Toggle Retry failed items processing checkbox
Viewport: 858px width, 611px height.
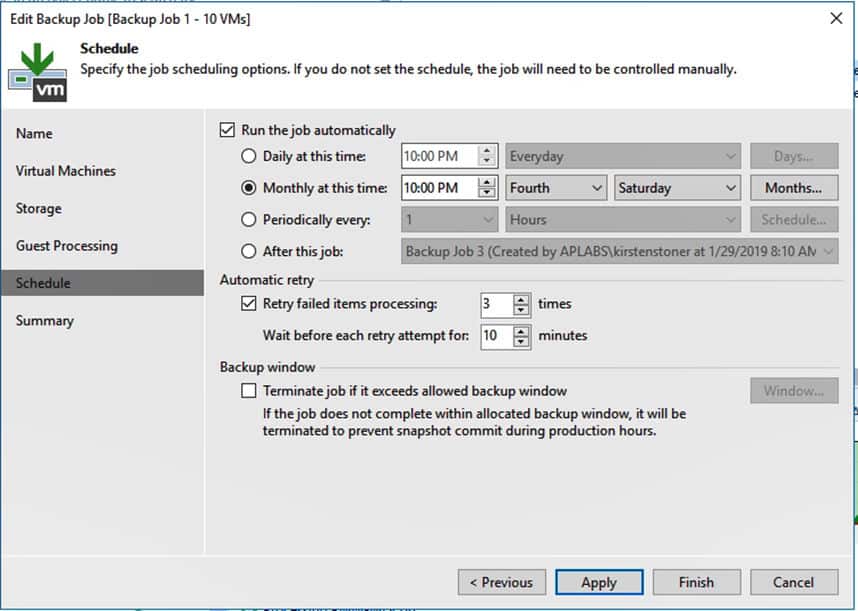point(248,304)
